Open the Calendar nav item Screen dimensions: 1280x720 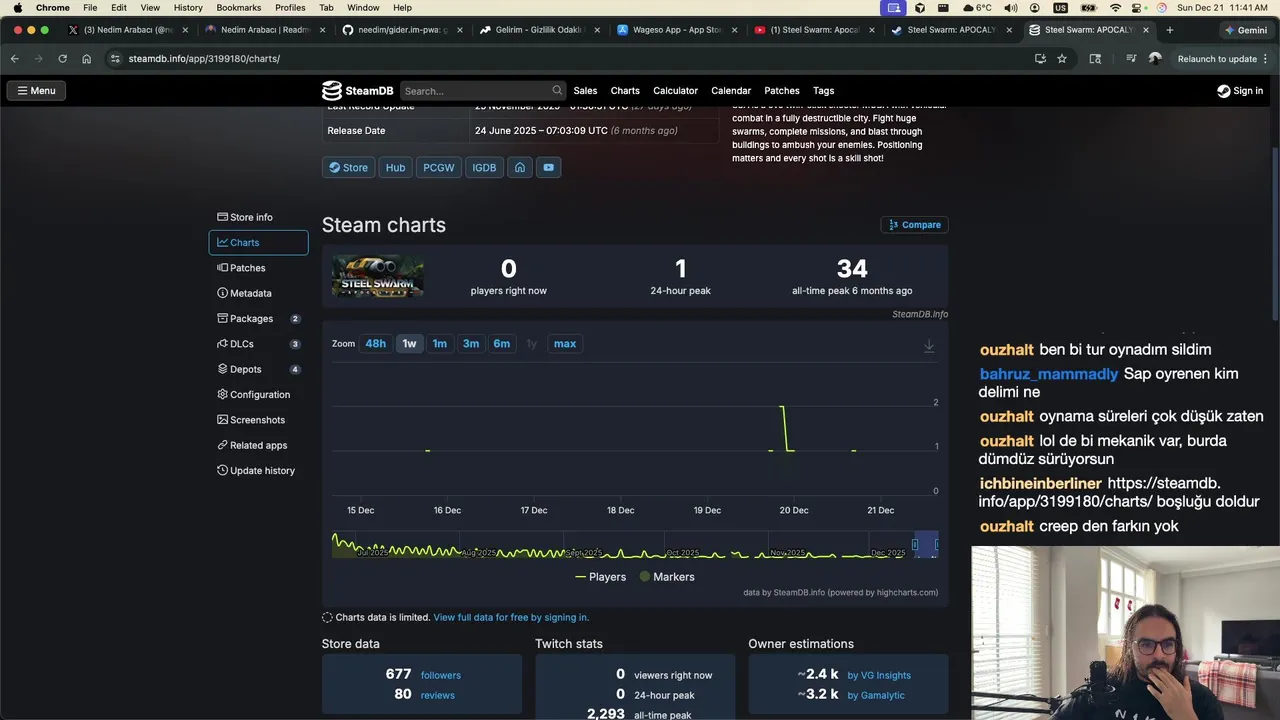pyautogui.click(x=731, y=91)
